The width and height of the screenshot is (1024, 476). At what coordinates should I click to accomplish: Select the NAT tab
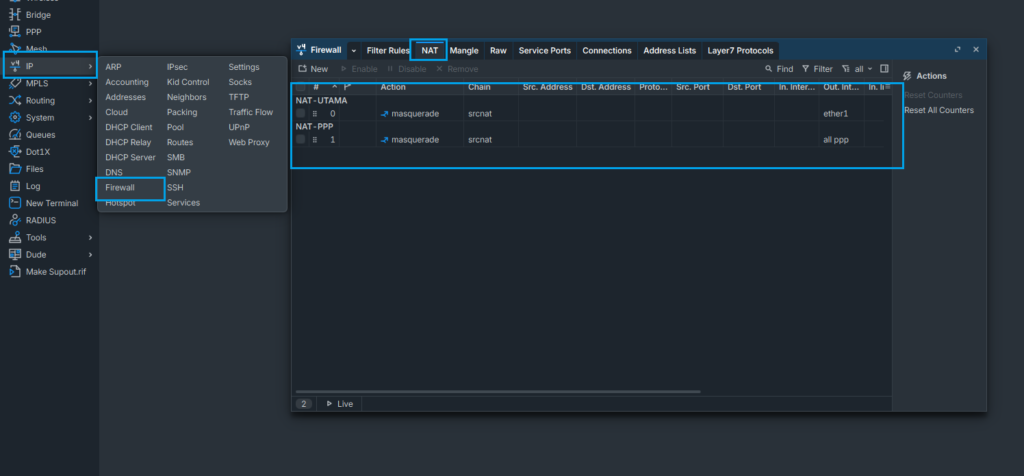430,50
